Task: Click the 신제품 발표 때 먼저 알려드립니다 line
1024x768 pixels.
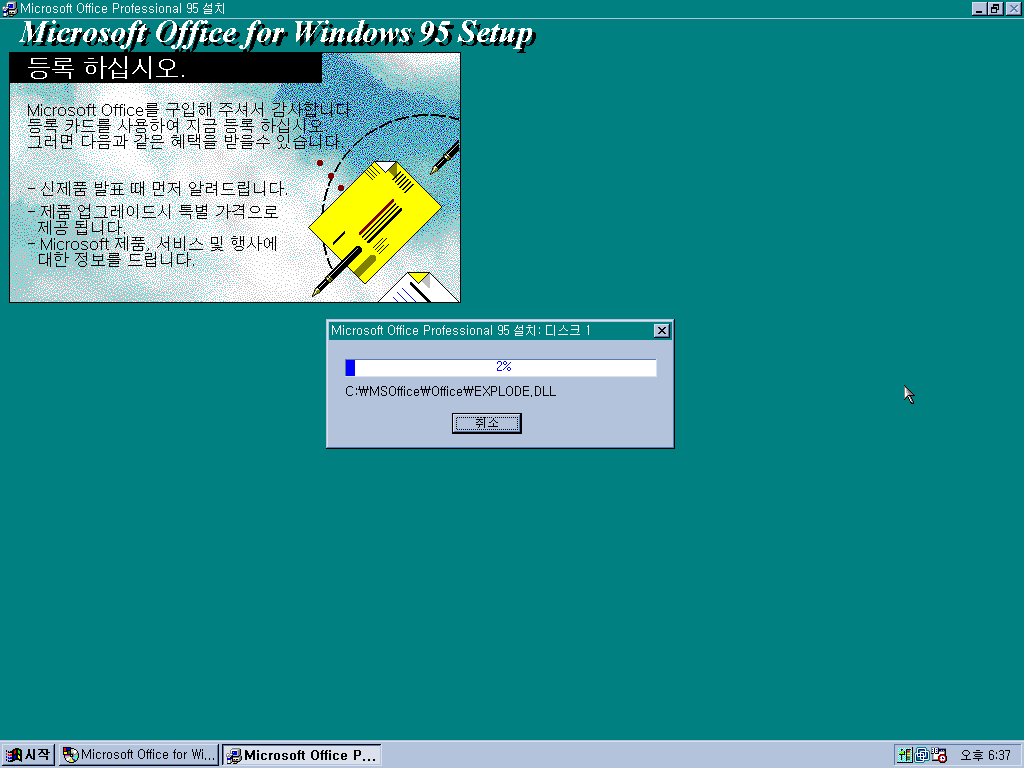Action: [x=157, y=189]
